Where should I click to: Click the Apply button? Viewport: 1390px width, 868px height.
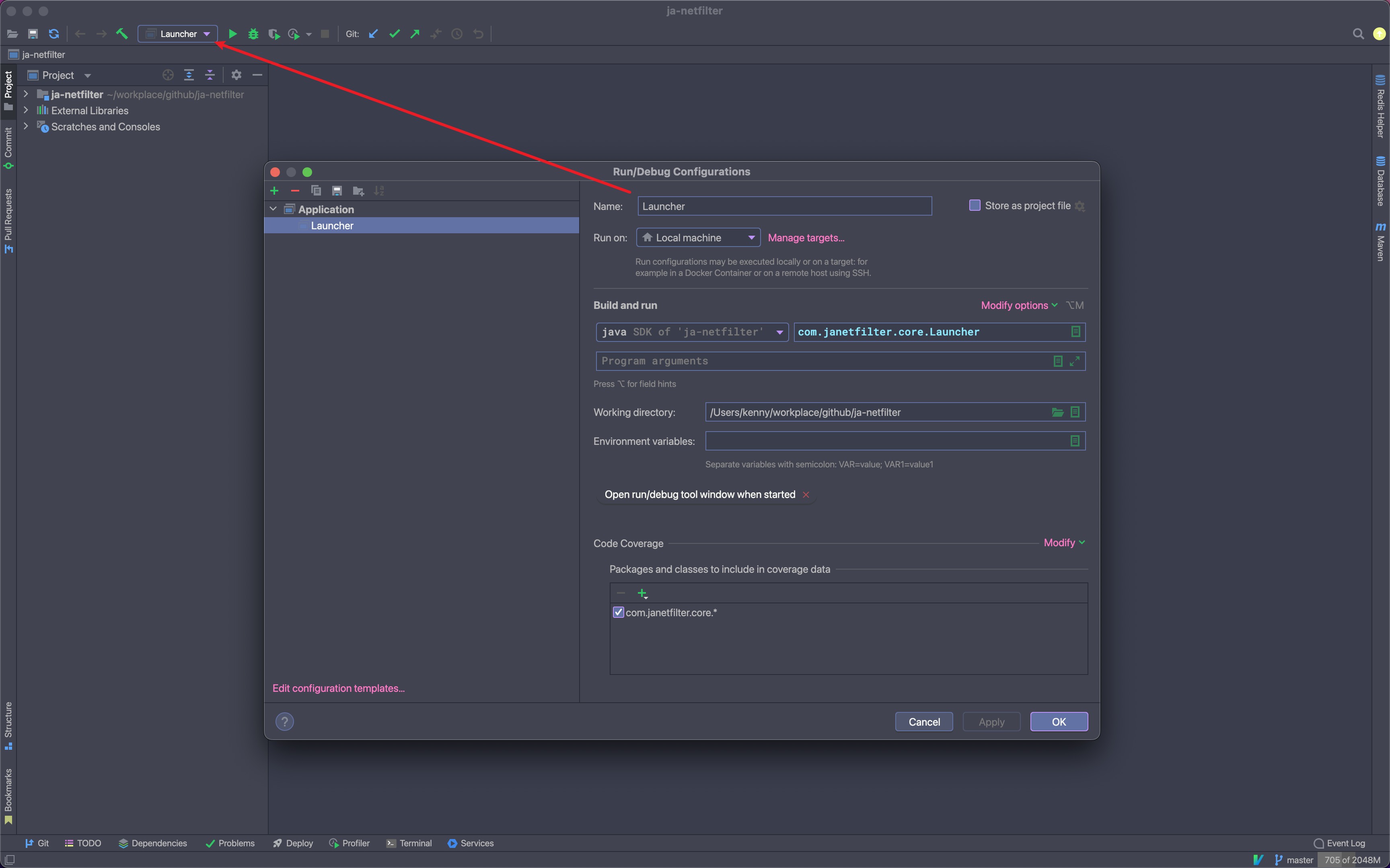[x=991, y=722]
